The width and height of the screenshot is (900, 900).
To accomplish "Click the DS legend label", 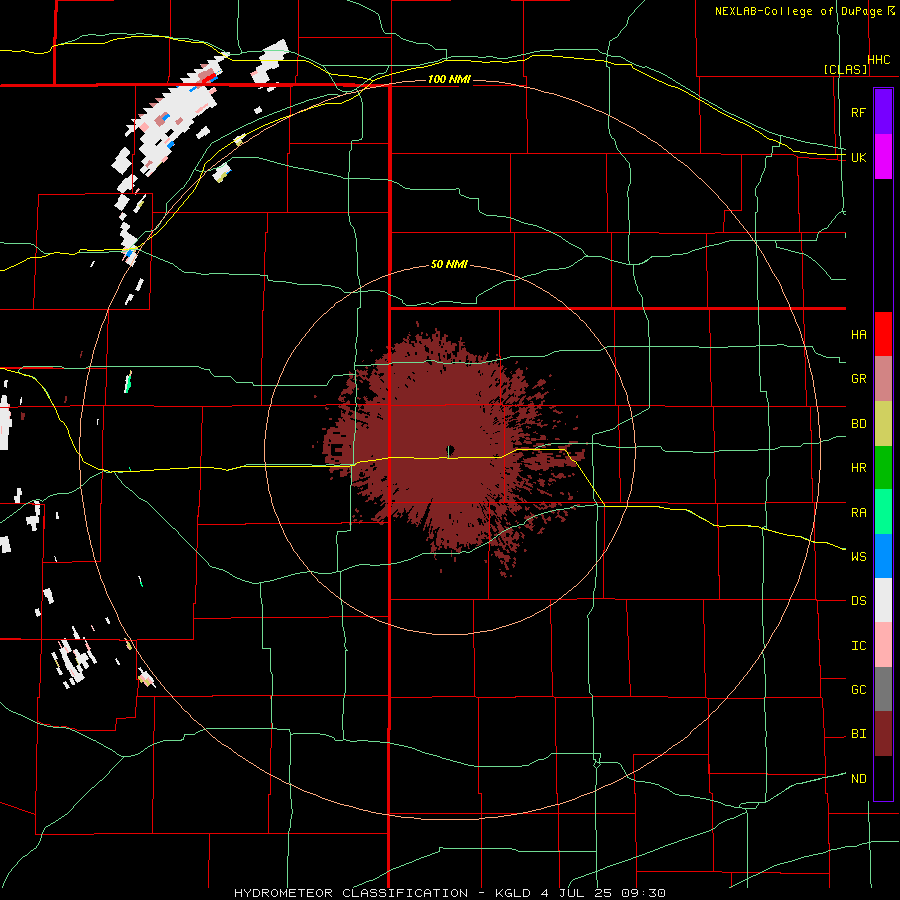I will (x=858, y=601).
